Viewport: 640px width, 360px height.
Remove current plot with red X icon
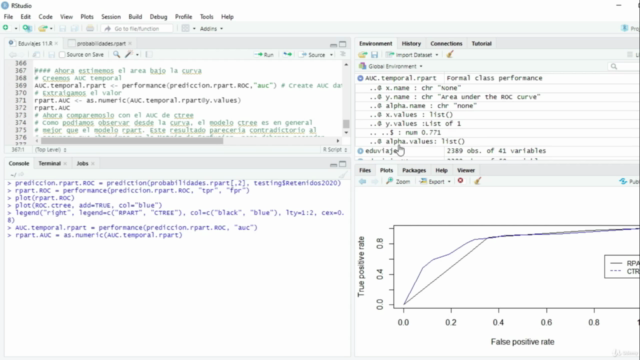pyautogui.click(x=460, y=181)
